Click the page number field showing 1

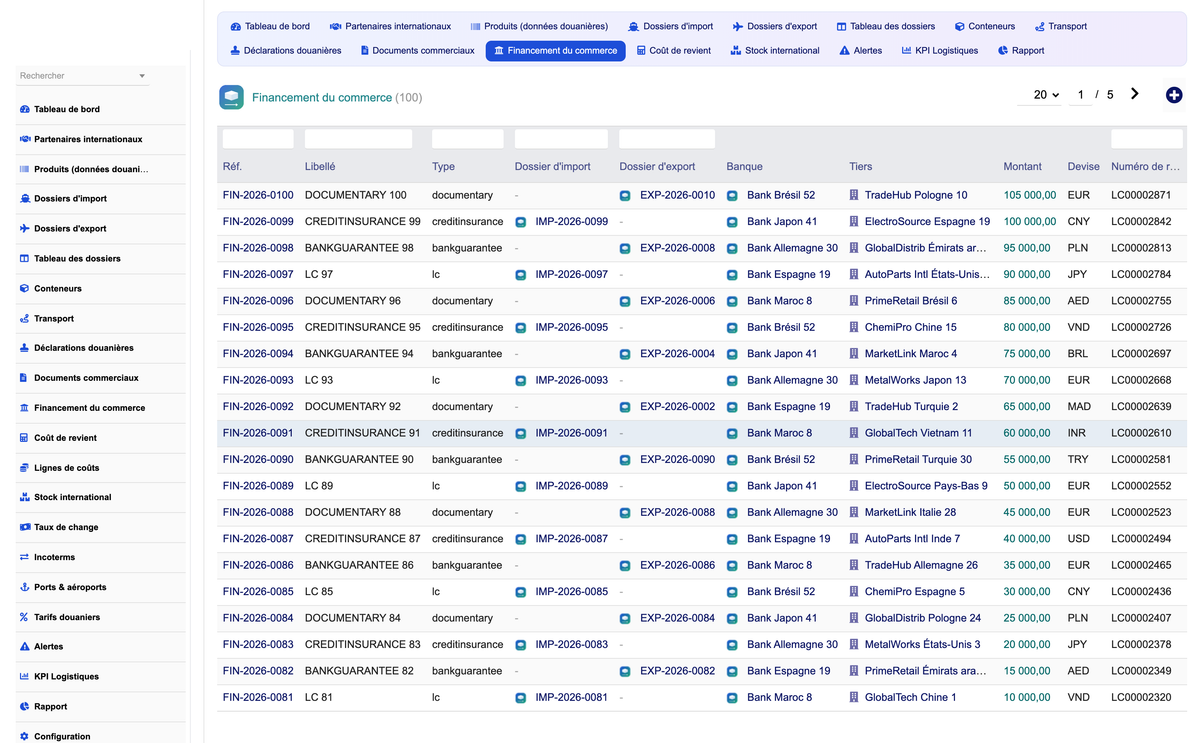(1080, 95)
